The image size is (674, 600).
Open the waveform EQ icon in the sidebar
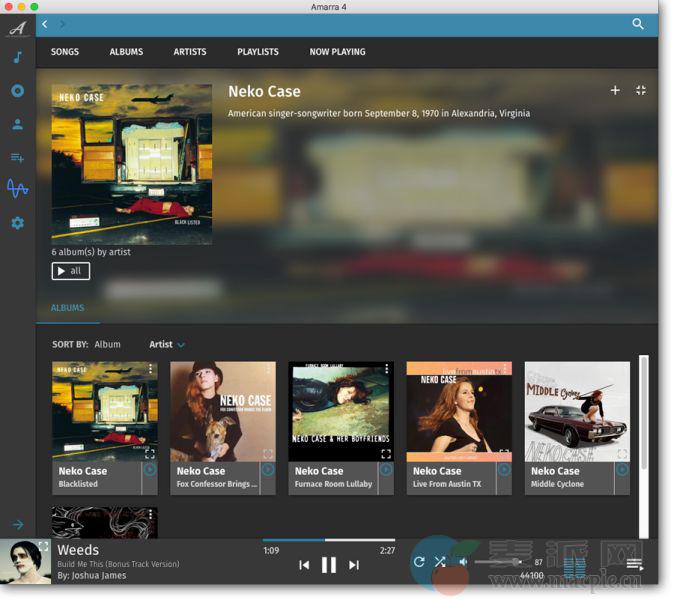17,188
